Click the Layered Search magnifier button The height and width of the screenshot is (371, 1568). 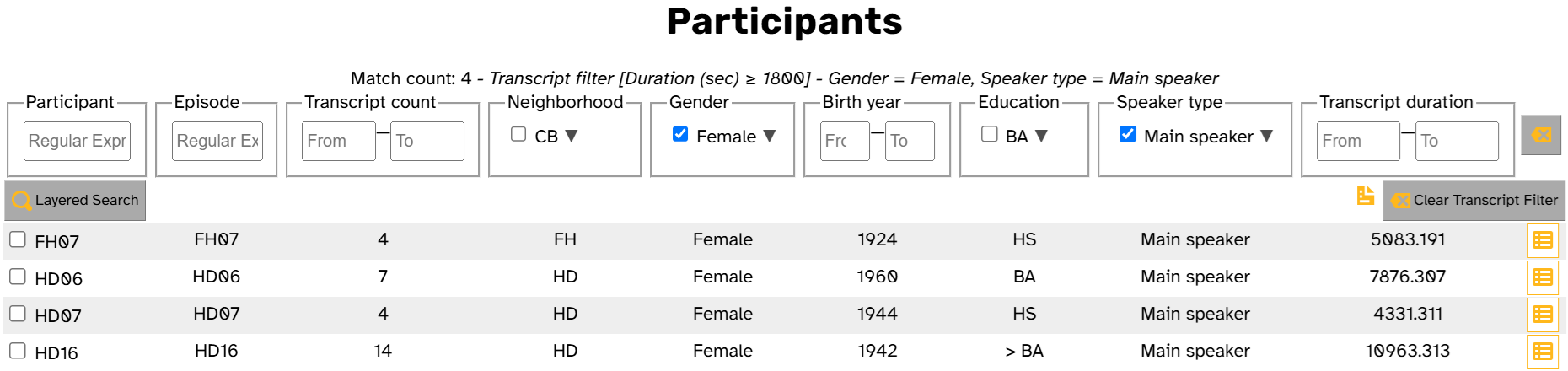tap(75, 201)
